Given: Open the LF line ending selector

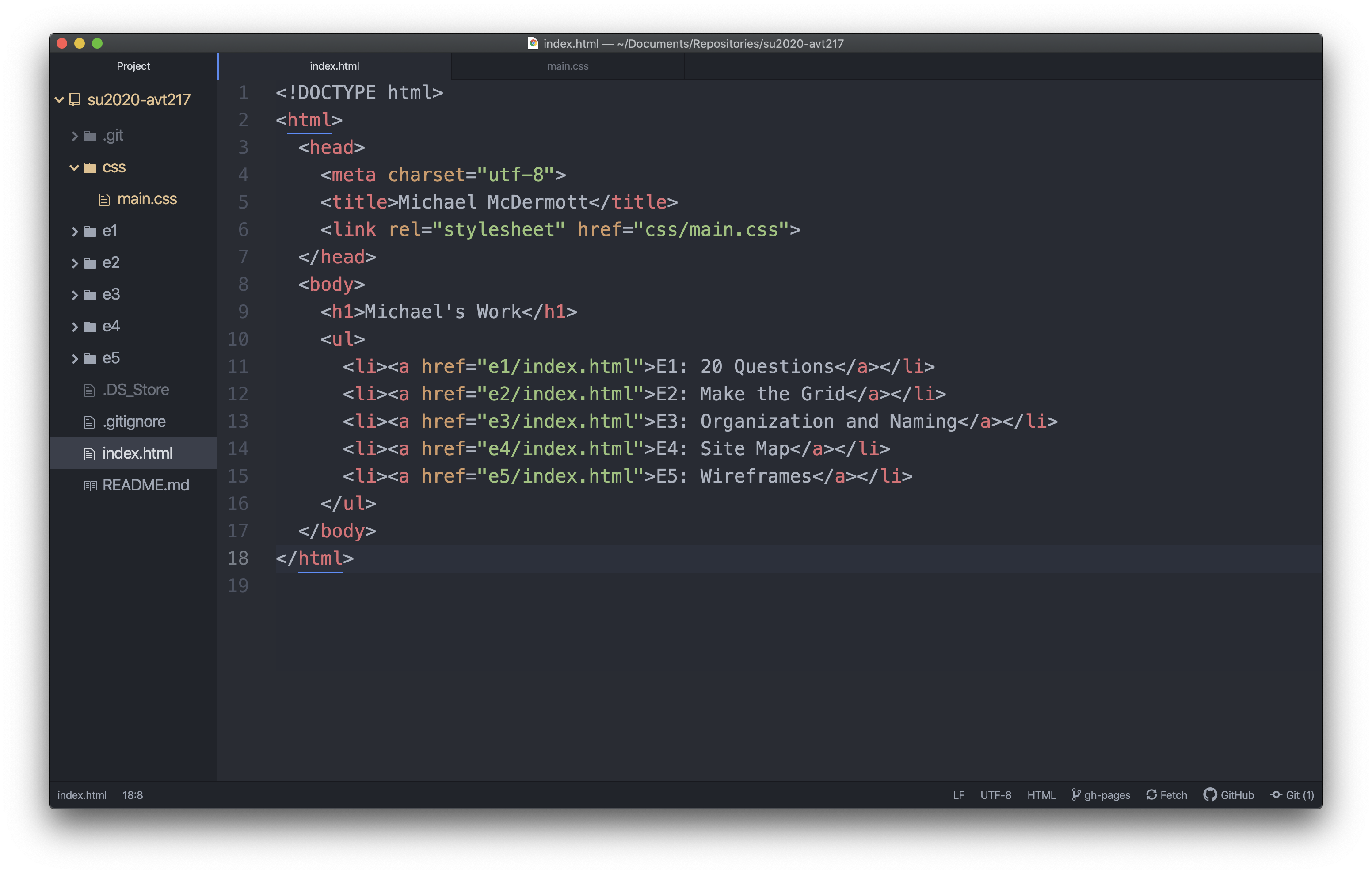Looking at the screenshot, I should 958,795.
